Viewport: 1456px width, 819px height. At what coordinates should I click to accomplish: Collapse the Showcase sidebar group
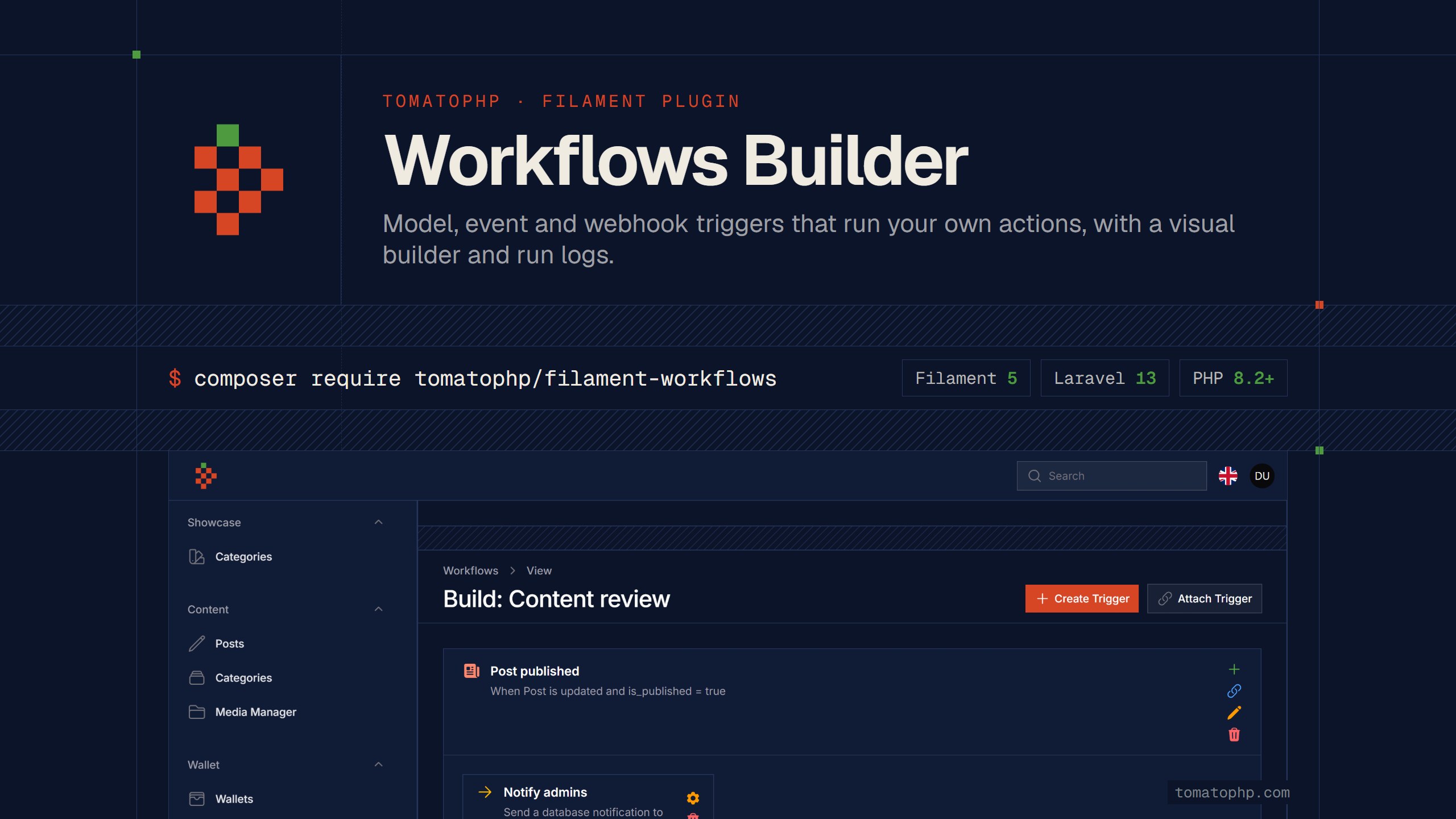click(x=379, y=522)
